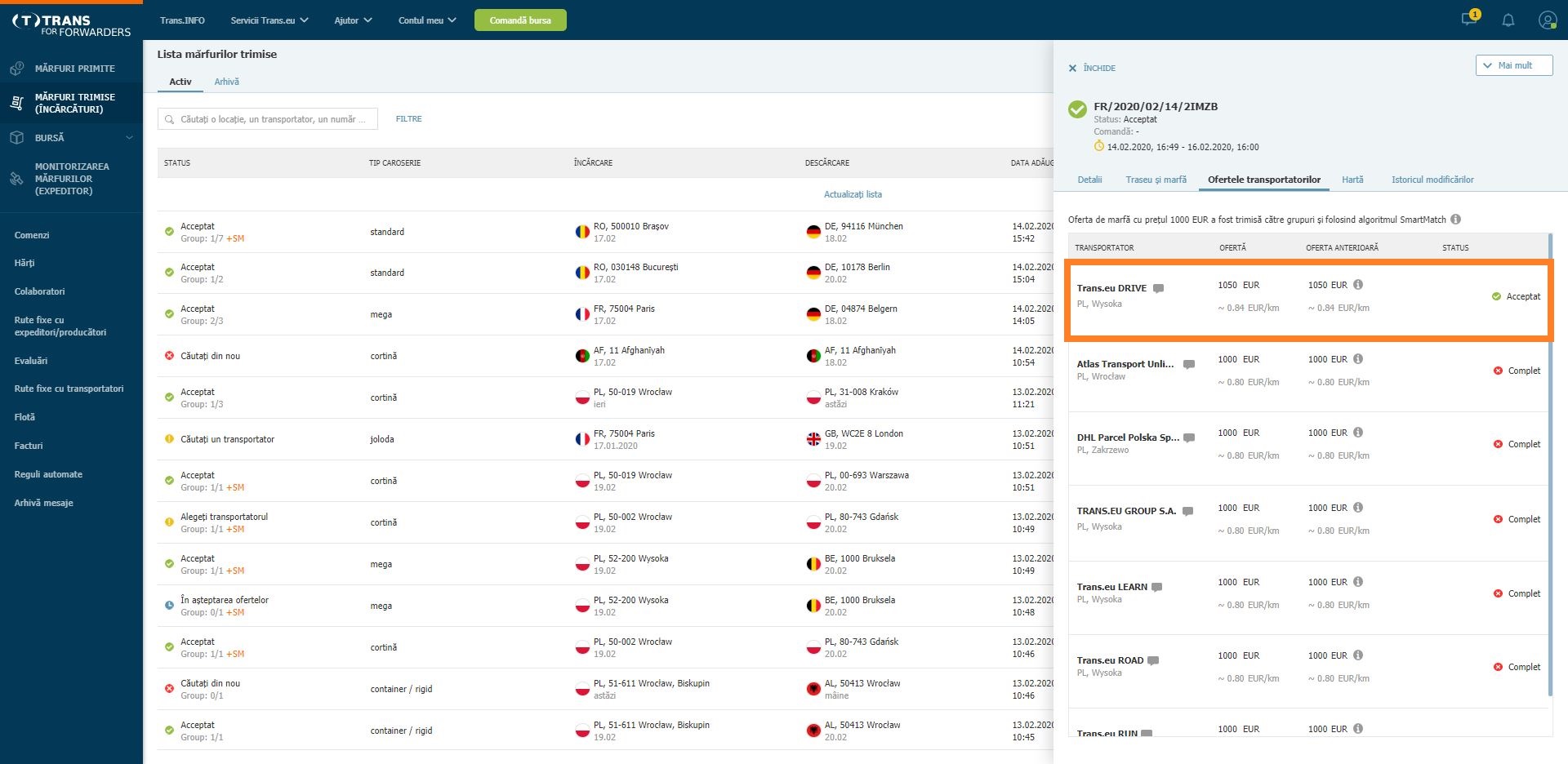The height and width of the screenshot is (764, 1568).
Task: Open the FILTRE link
Action: pos(408,119)
